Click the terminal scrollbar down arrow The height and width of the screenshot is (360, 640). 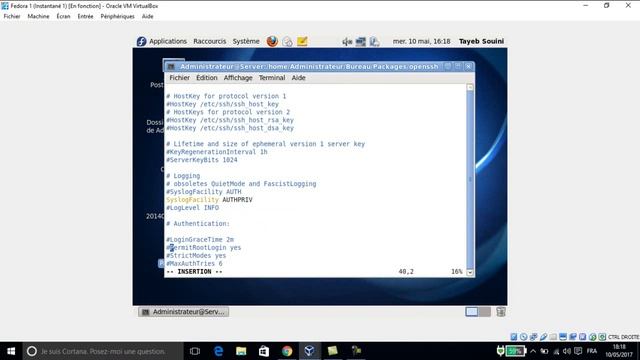[x=470, y=272]
